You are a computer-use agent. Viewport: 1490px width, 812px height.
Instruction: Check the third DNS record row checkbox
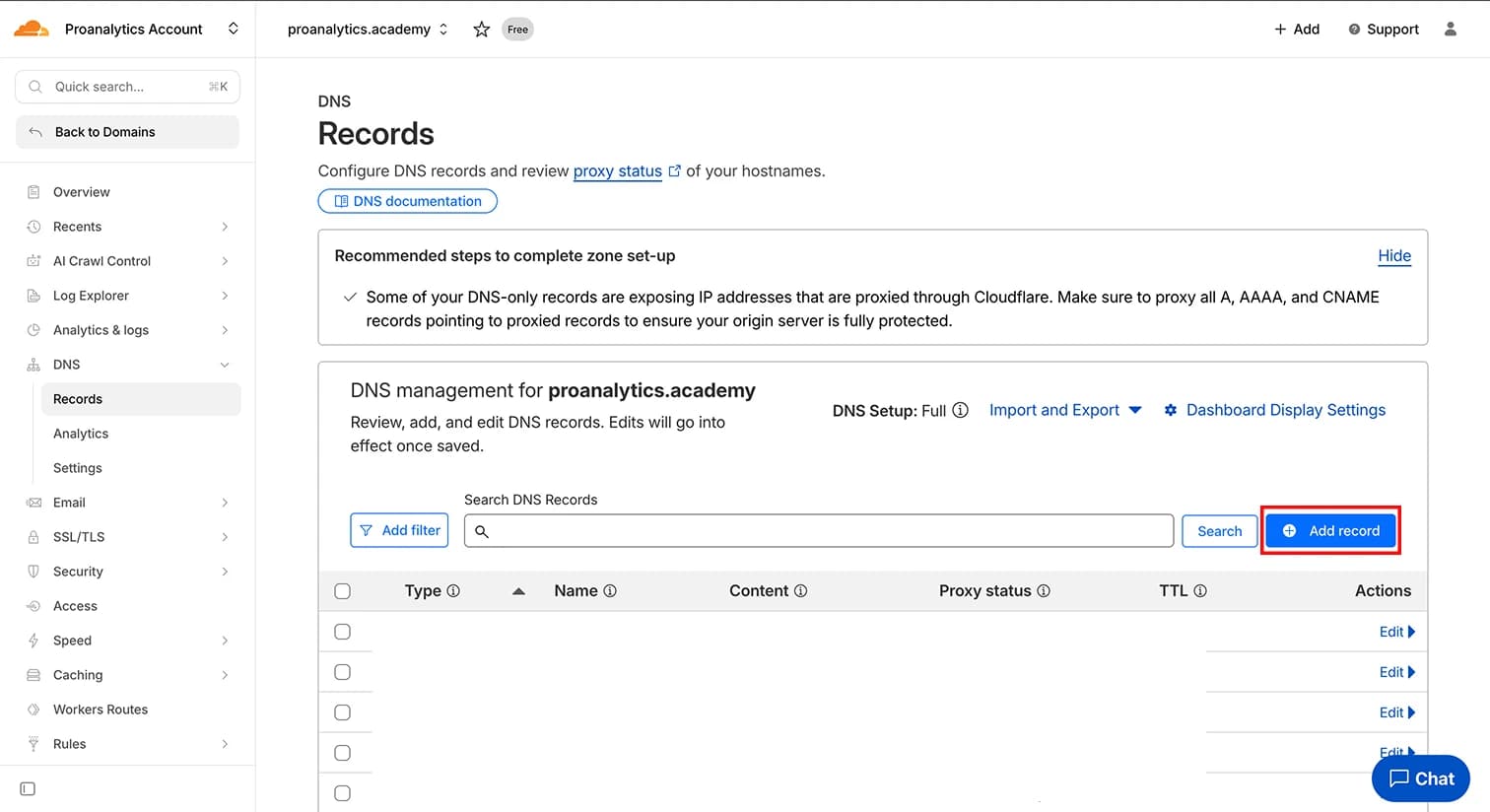342,712
